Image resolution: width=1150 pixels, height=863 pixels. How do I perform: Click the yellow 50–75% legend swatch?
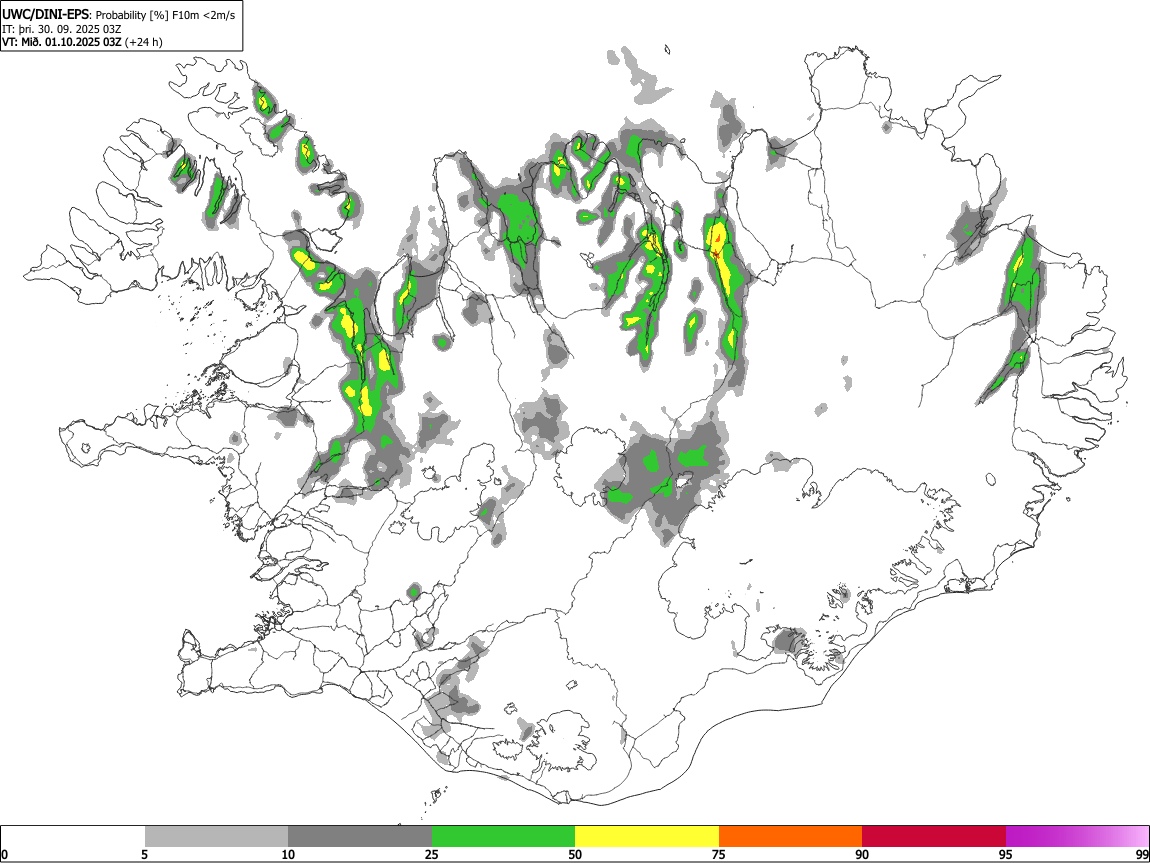tap(647, 837)
